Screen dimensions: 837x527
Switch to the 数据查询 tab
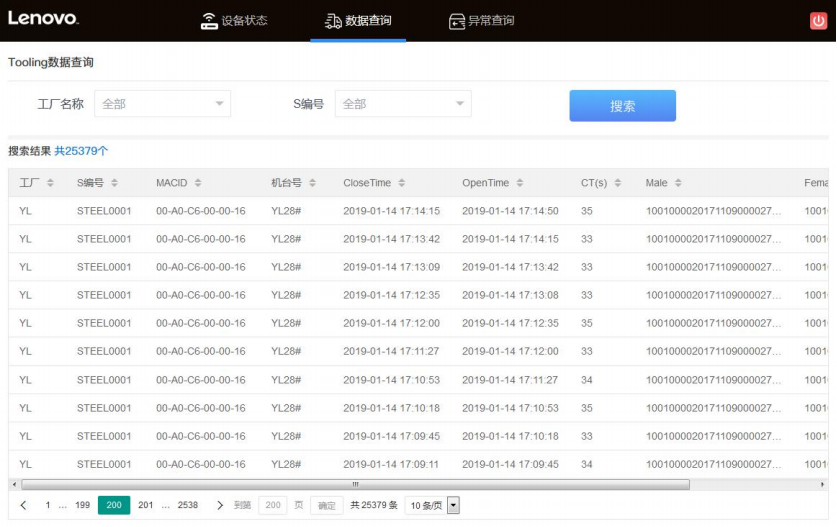click(358, 21)
